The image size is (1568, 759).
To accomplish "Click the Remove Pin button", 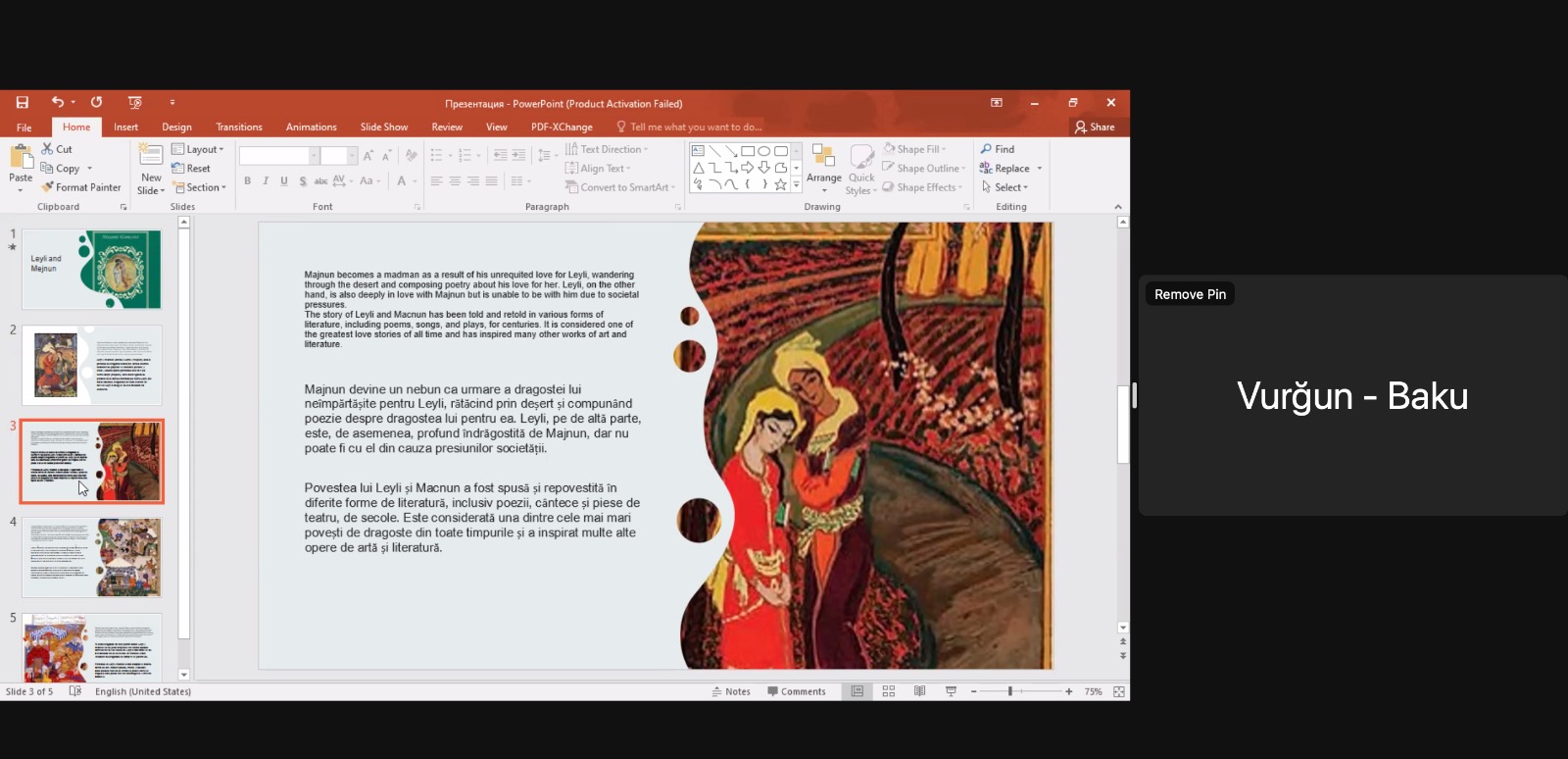I will pyautogui.click(x=1190, y=294).
